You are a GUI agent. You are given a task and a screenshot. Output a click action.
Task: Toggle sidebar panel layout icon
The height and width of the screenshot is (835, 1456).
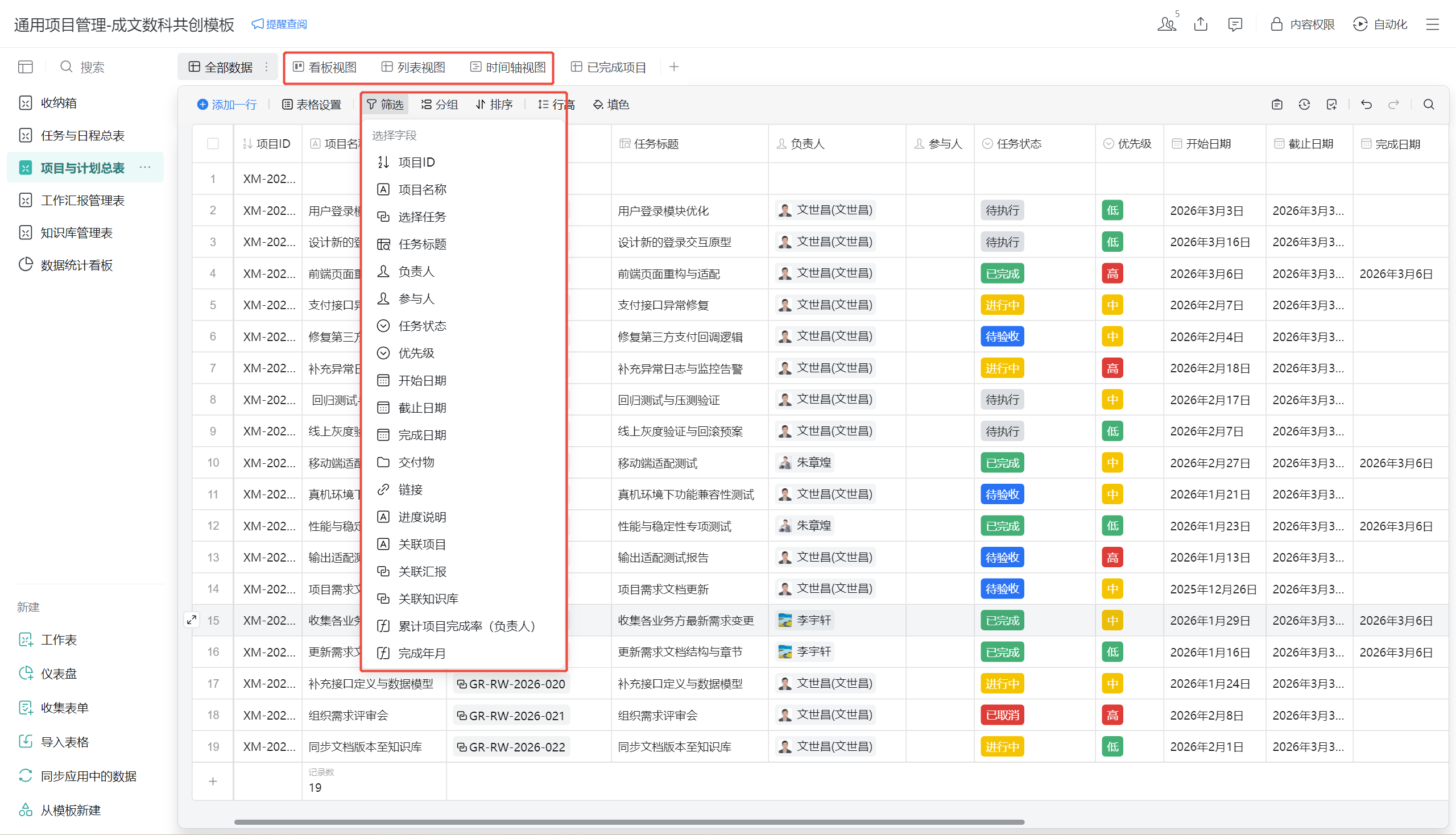click(25, 67)
